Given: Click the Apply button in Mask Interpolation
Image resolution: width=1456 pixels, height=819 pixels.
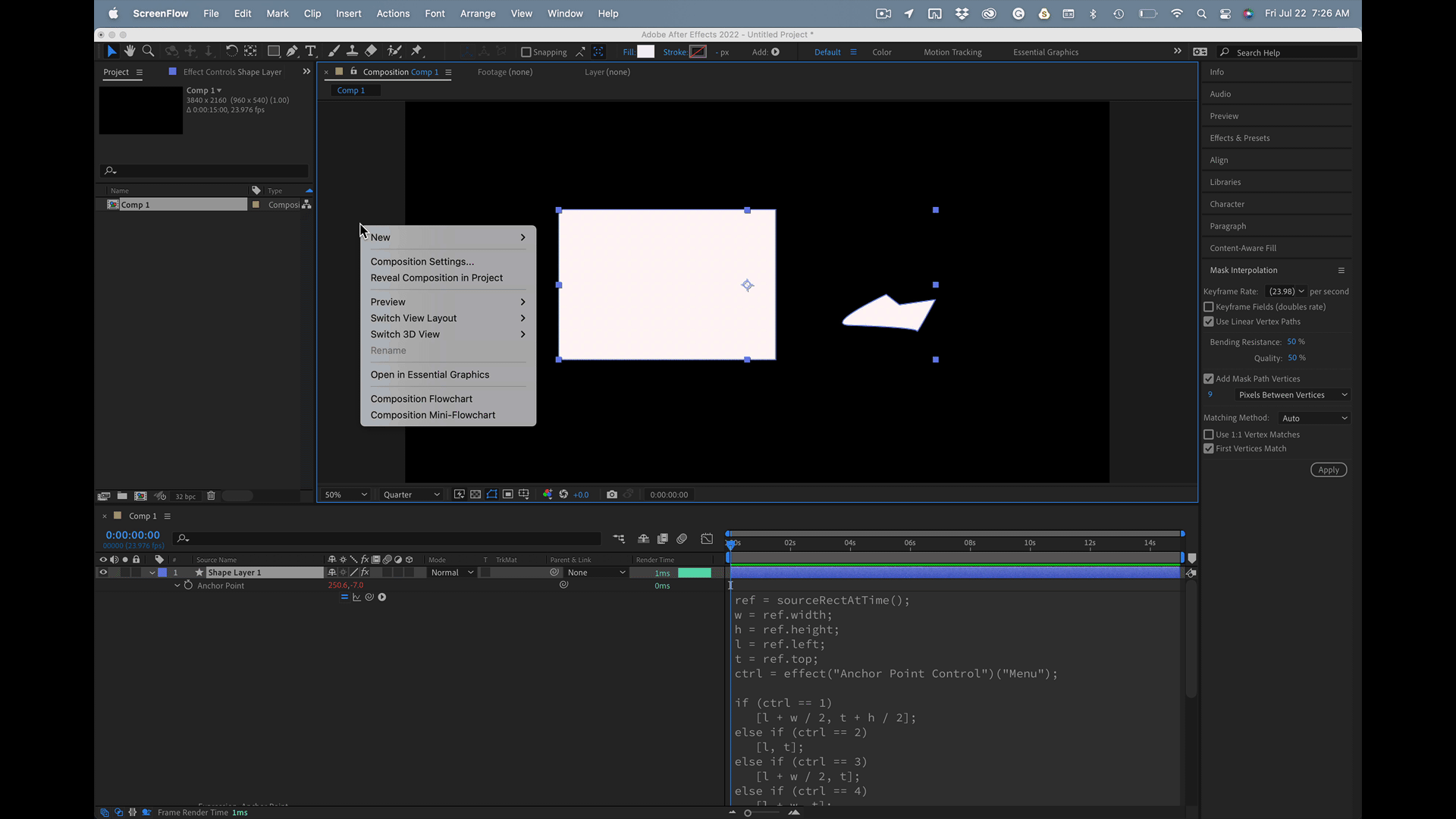Looking at the screenshot, I should point(1328,470).
